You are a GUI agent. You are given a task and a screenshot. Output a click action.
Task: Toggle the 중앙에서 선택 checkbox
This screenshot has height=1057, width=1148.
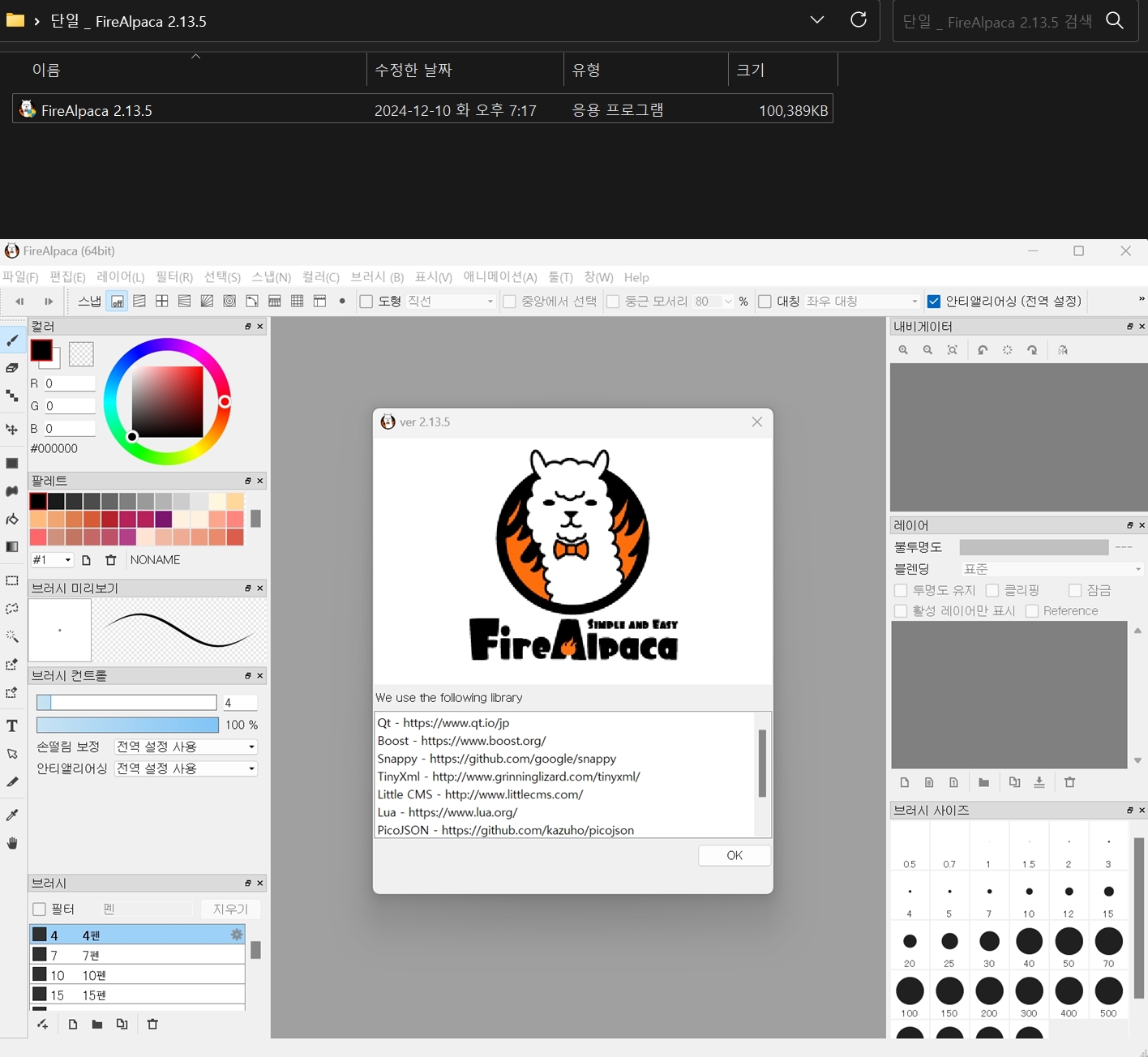tap(510, 302)
